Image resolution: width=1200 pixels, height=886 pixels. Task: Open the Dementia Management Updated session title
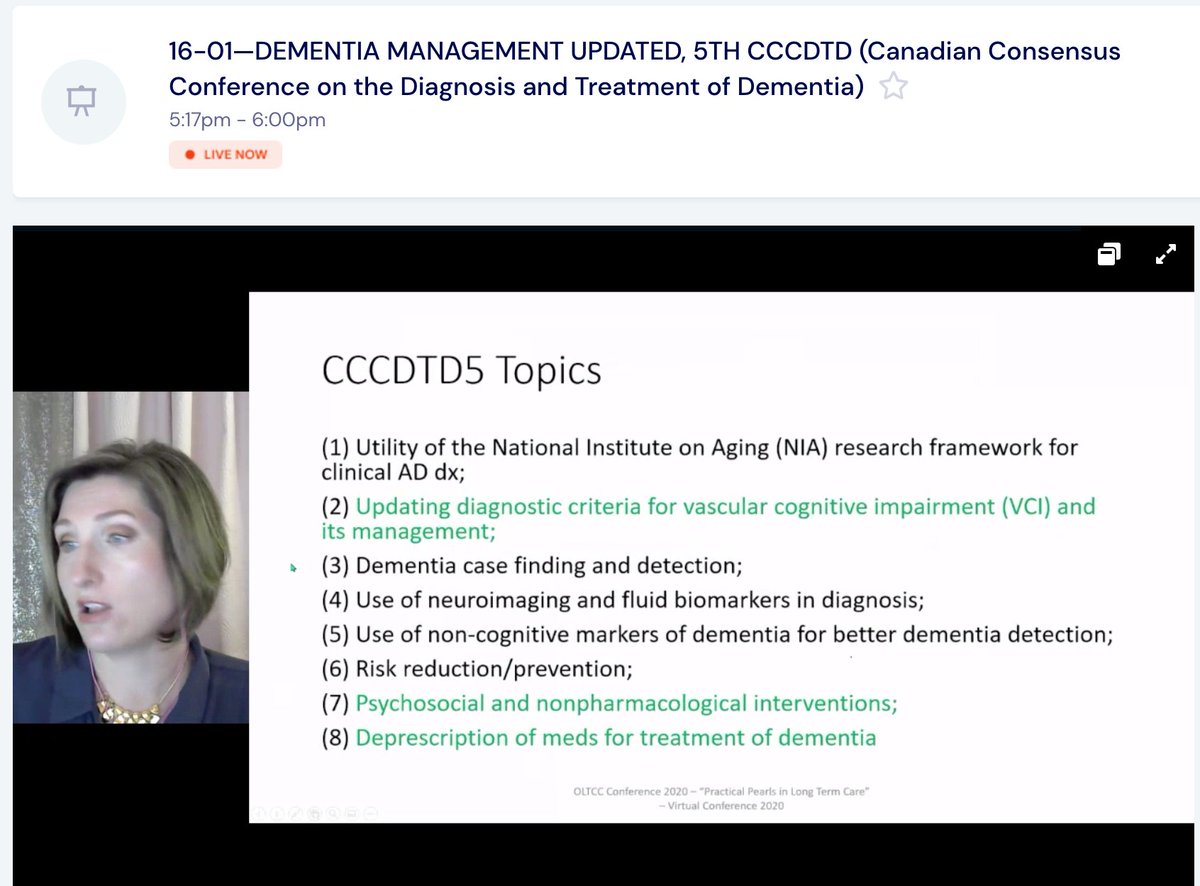pyautogui.click(x=645, y=69)
